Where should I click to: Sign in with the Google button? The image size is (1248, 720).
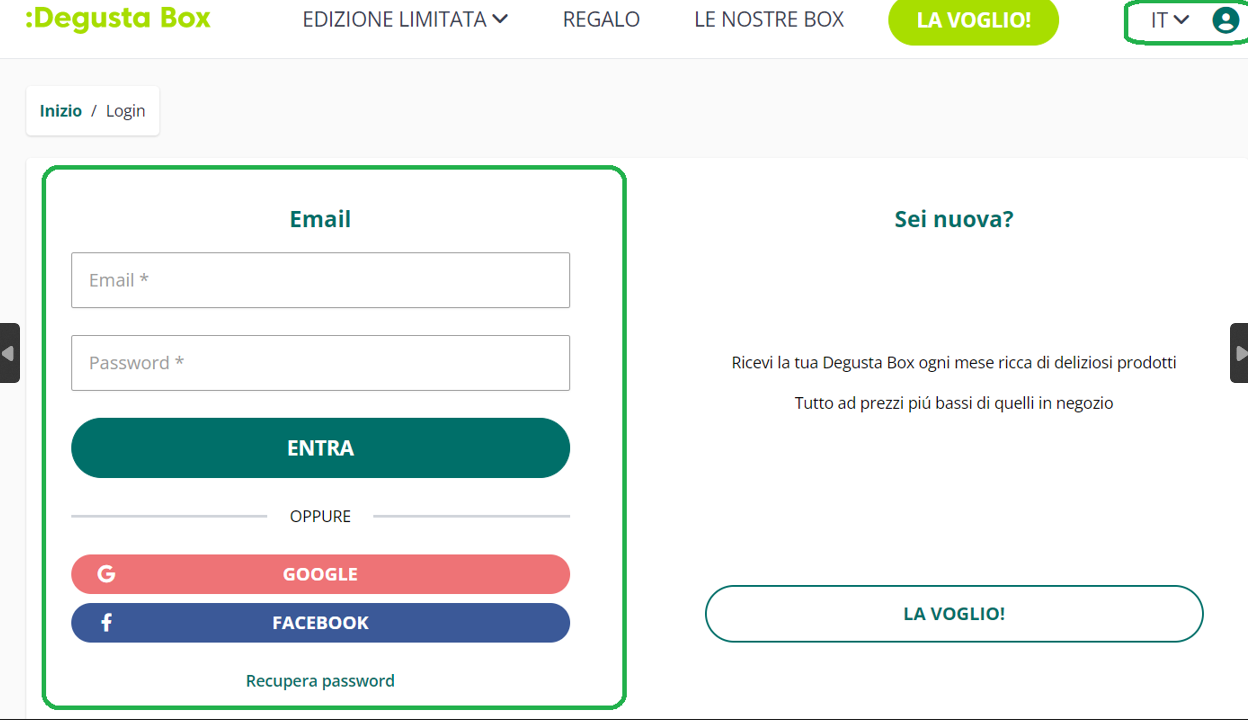(320, 574)
